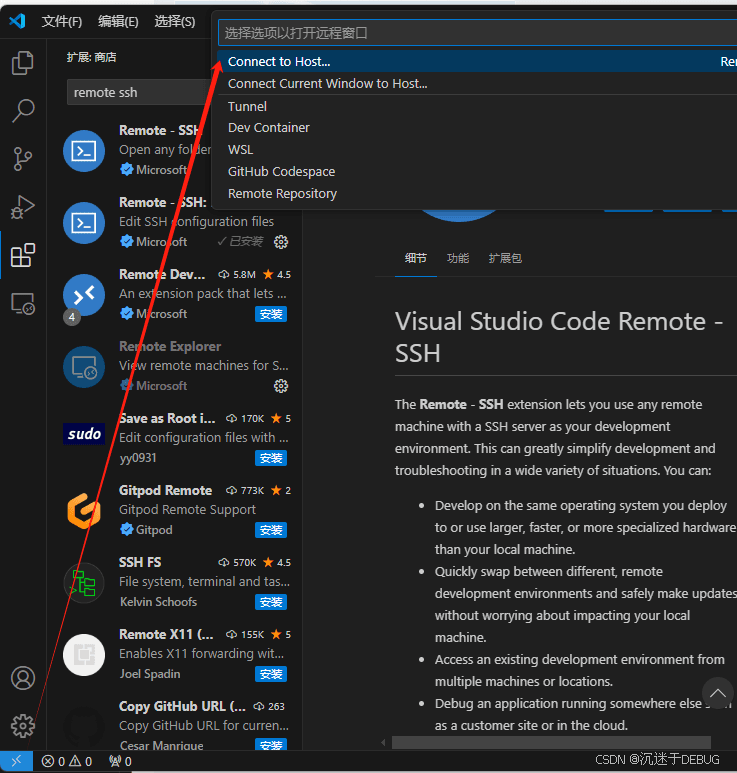Click the errors and warnings status indicator
The image size is (737, 773).
pos(67,761)
